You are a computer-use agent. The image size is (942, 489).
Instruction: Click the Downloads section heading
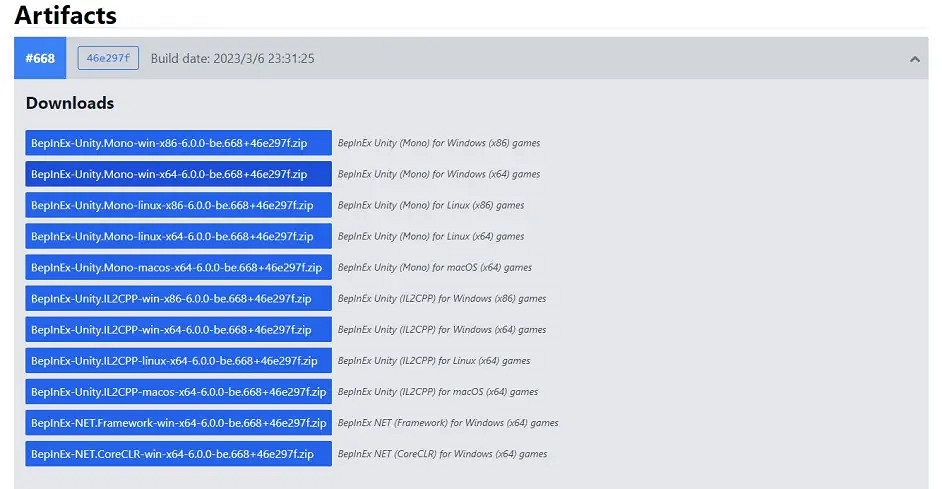tap(70, 103)
